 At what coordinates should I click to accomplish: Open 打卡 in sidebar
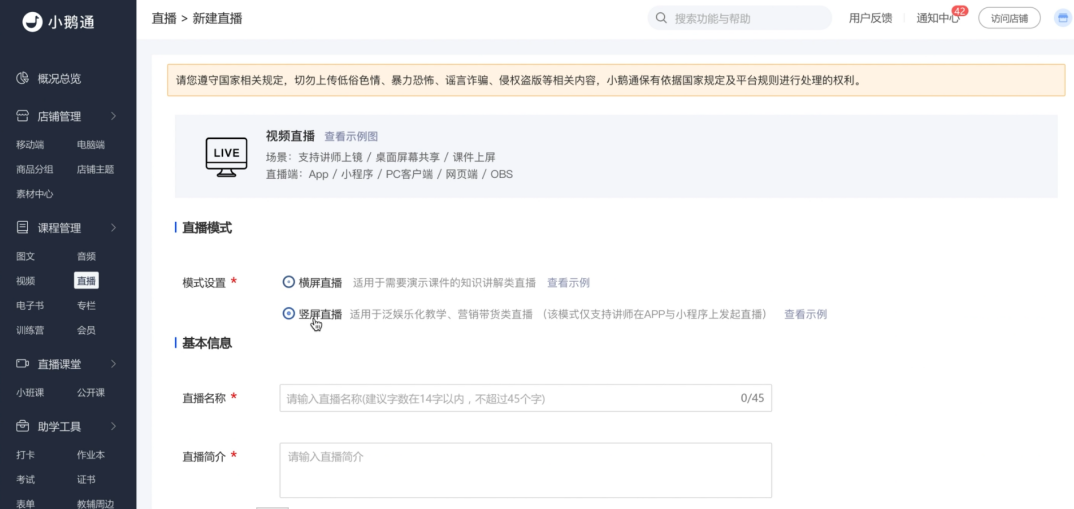click(x=25, y=455)
